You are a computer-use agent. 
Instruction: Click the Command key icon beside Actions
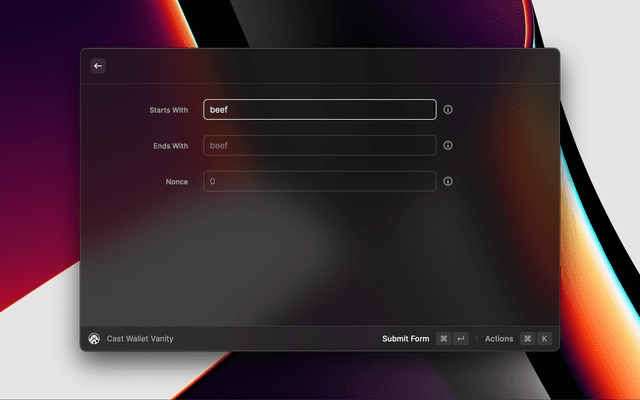(x=527, y=339)
